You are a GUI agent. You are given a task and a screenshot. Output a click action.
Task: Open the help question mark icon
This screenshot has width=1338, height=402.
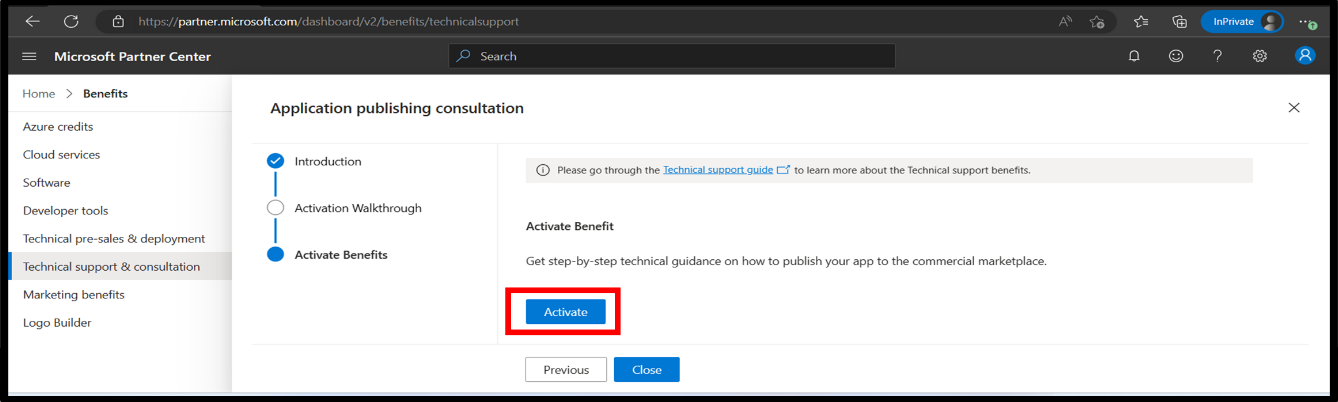[x=1217, y=56]
